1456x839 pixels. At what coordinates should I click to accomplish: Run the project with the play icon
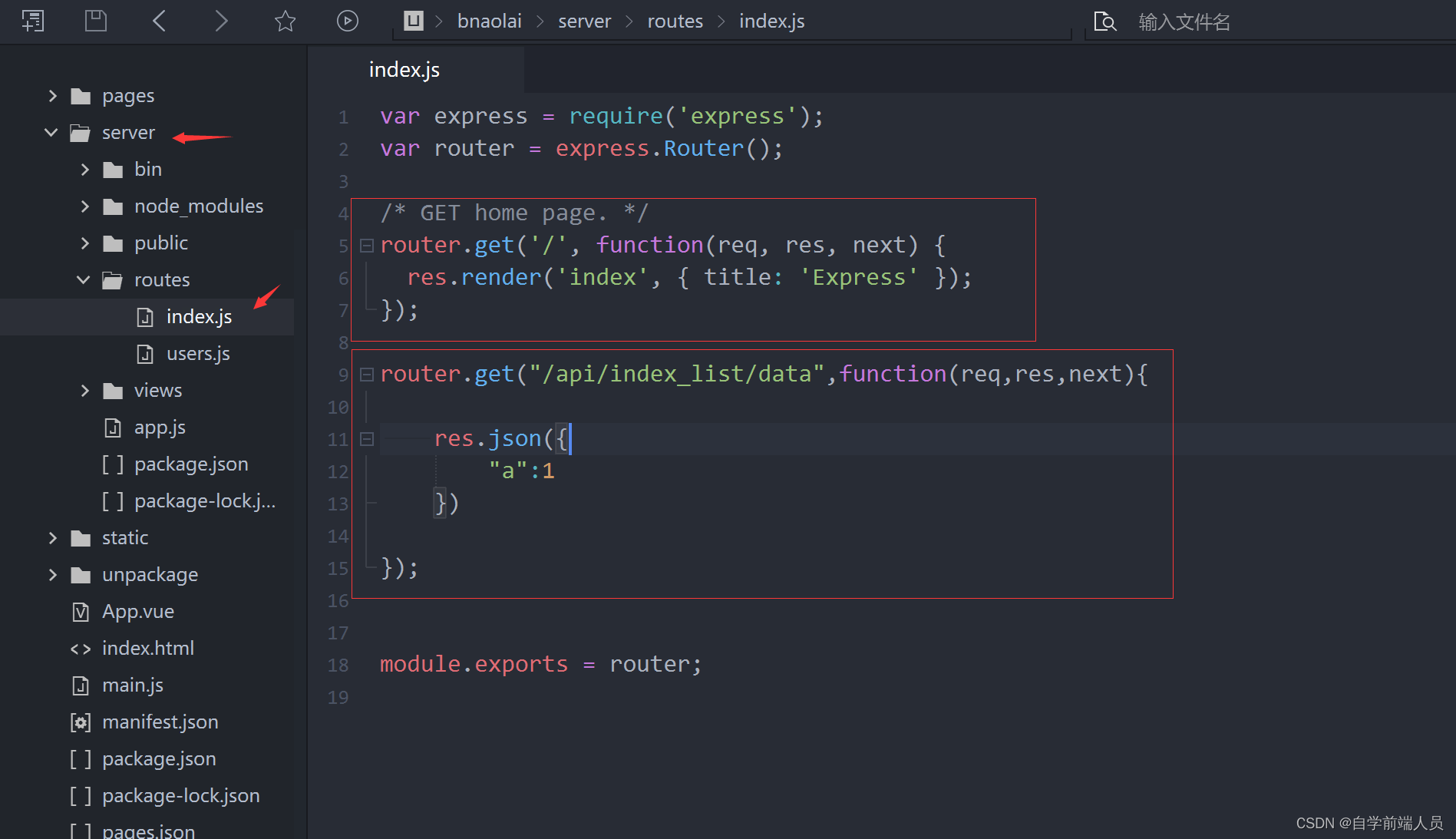(x=348, y=21)
